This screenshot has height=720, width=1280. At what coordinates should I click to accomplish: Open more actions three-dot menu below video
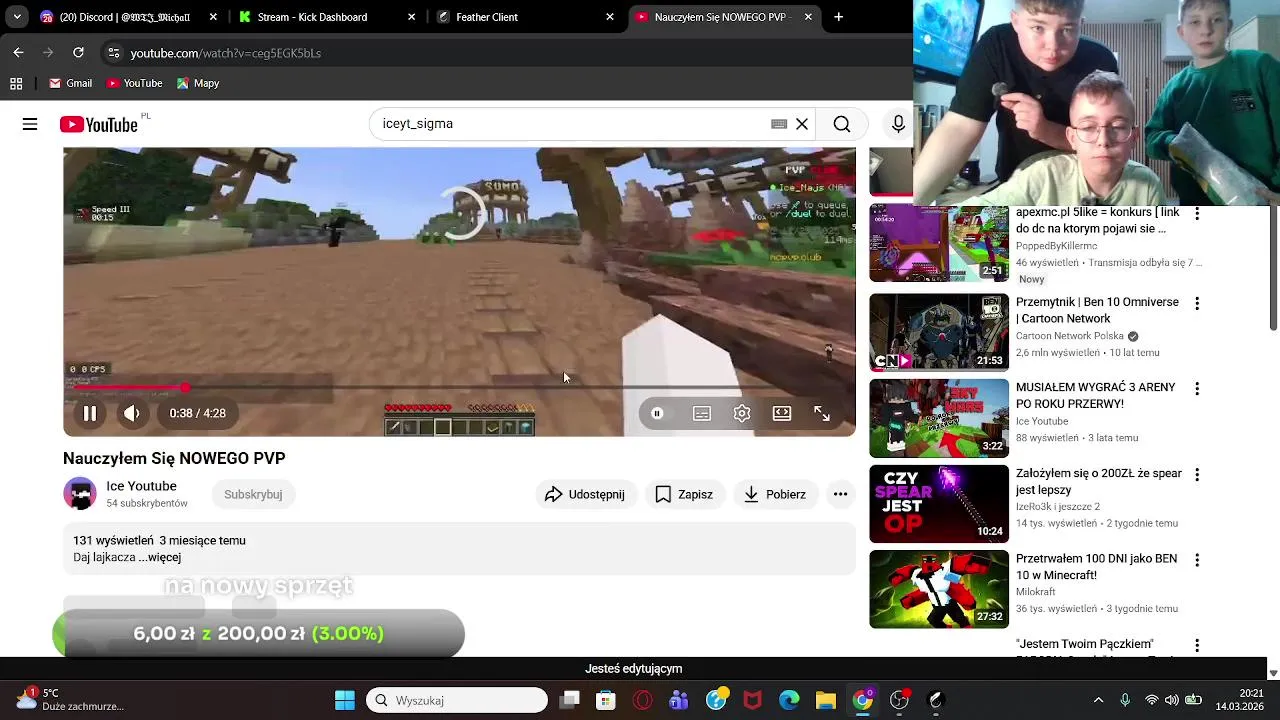coord(840,494)
